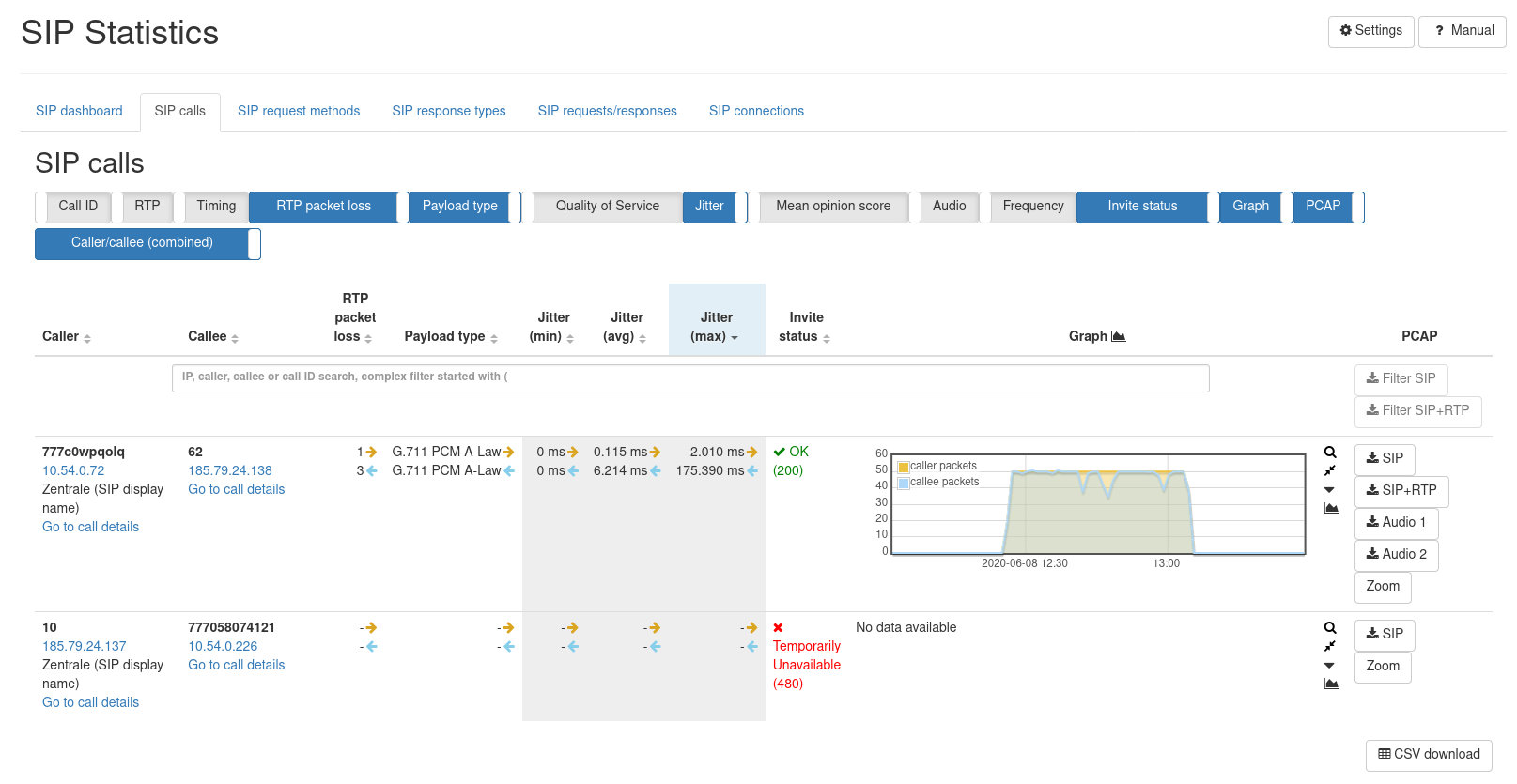
Task: Sort by Invite status column
Action: click(827, 338)
